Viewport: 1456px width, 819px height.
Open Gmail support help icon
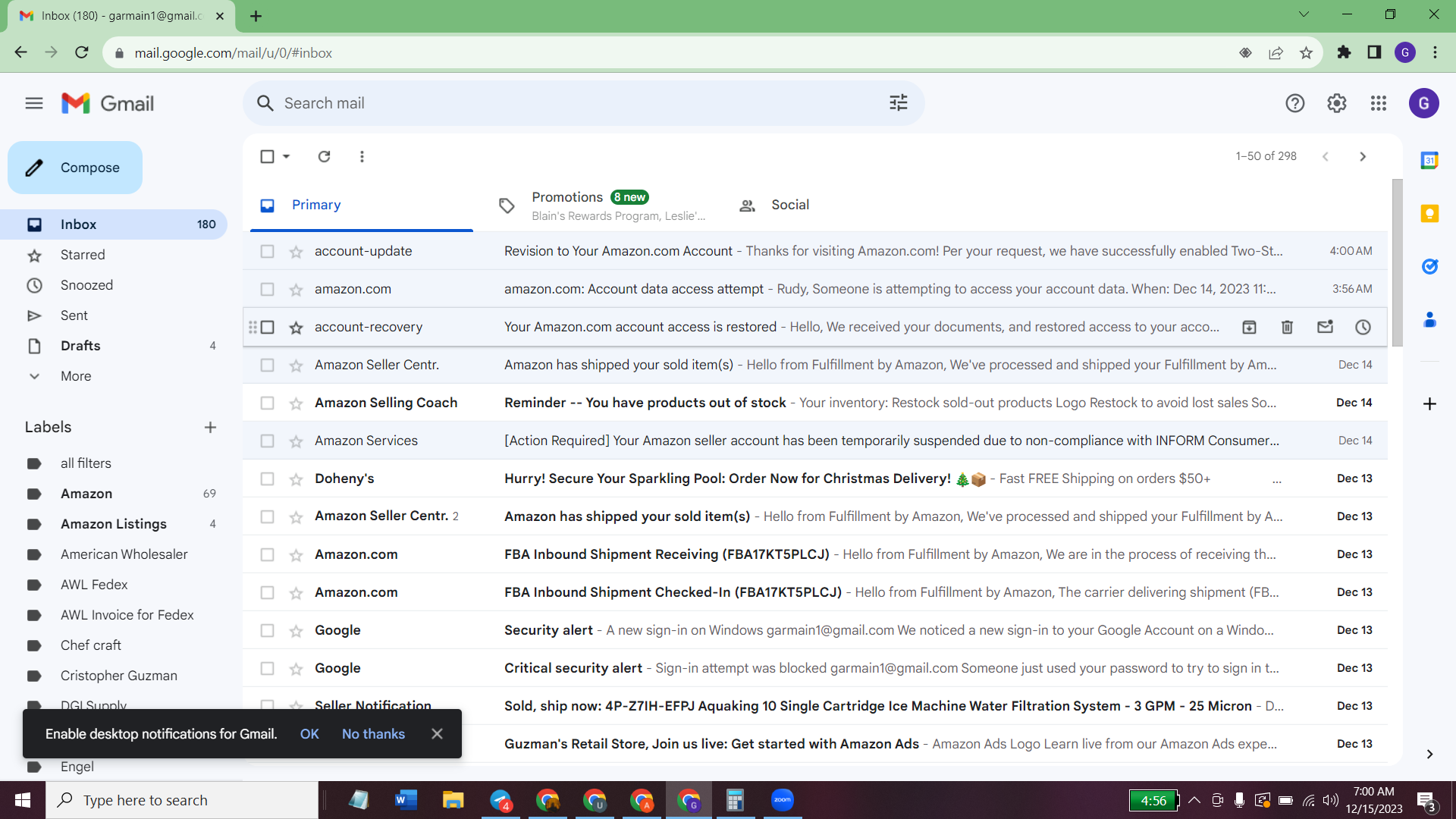pyautogui.click(x=1295, y=103)
